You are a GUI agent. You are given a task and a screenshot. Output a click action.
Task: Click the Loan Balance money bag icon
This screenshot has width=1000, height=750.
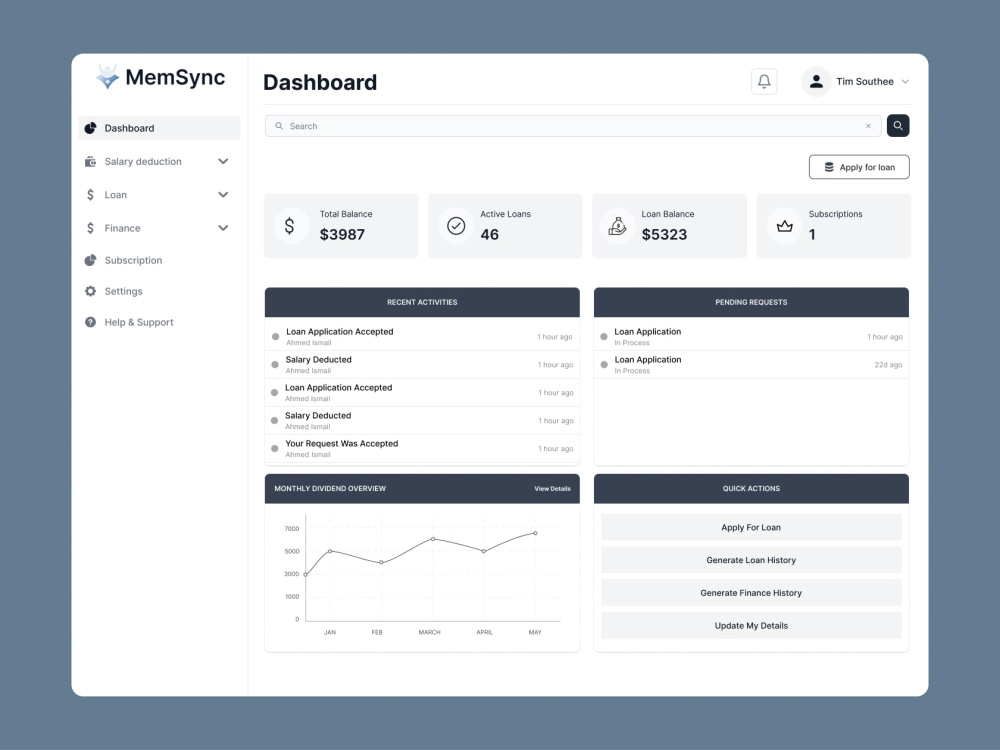[x=617, y=226]
